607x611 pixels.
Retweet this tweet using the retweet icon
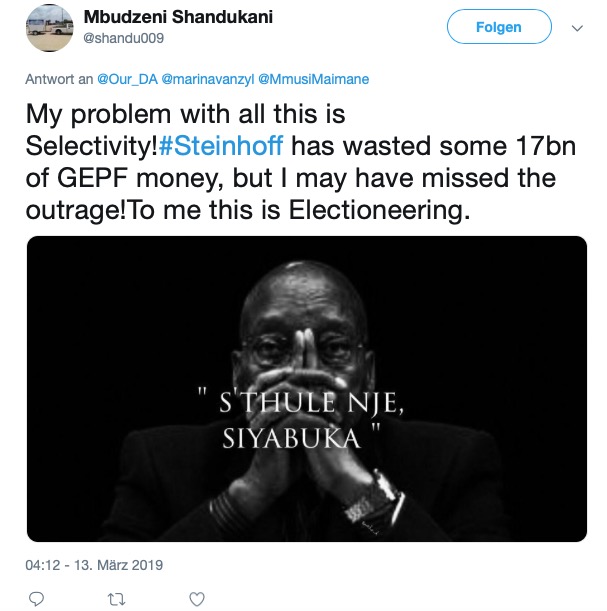117,598
